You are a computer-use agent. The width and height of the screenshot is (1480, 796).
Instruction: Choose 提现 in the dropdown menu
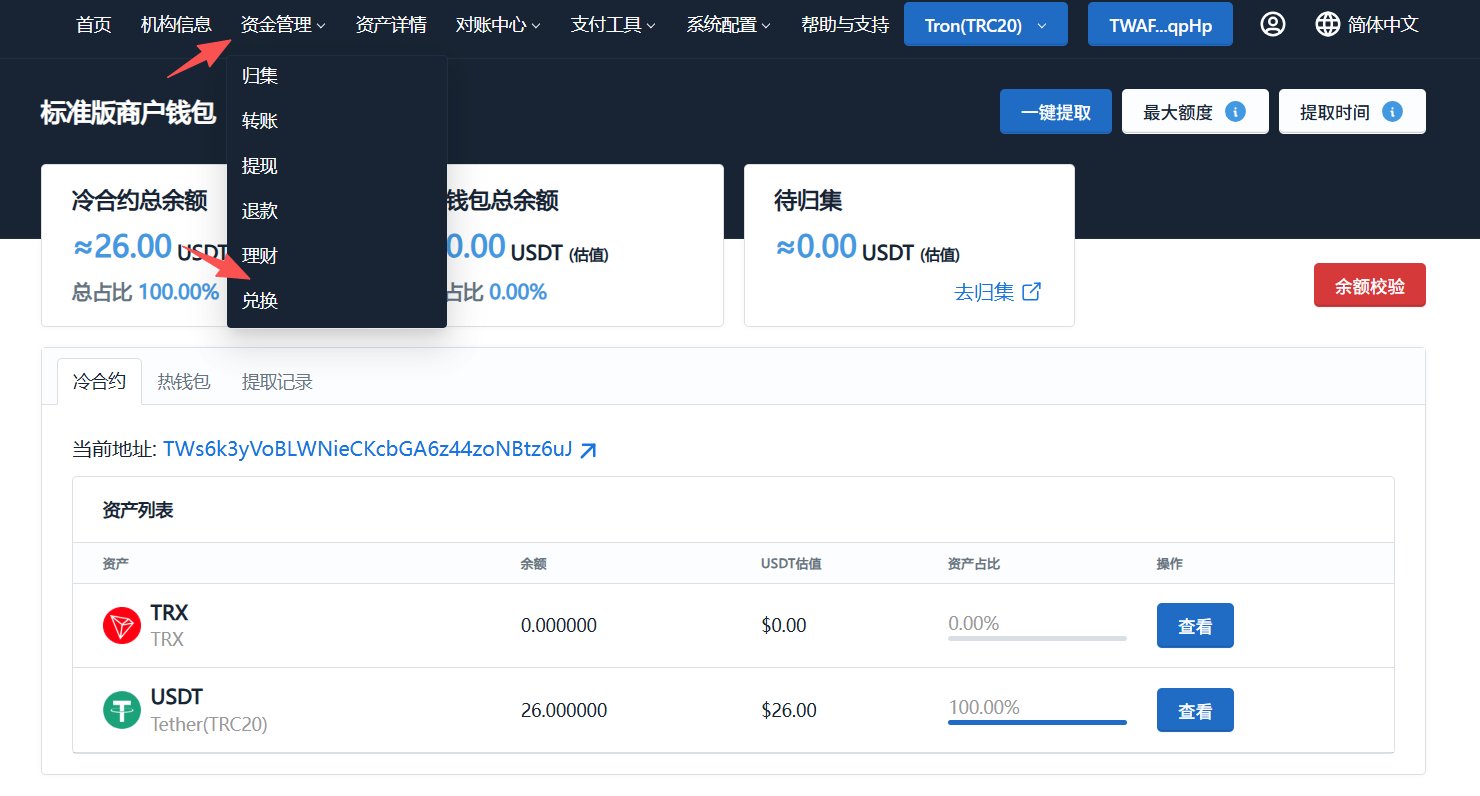[x=260, y=166]
